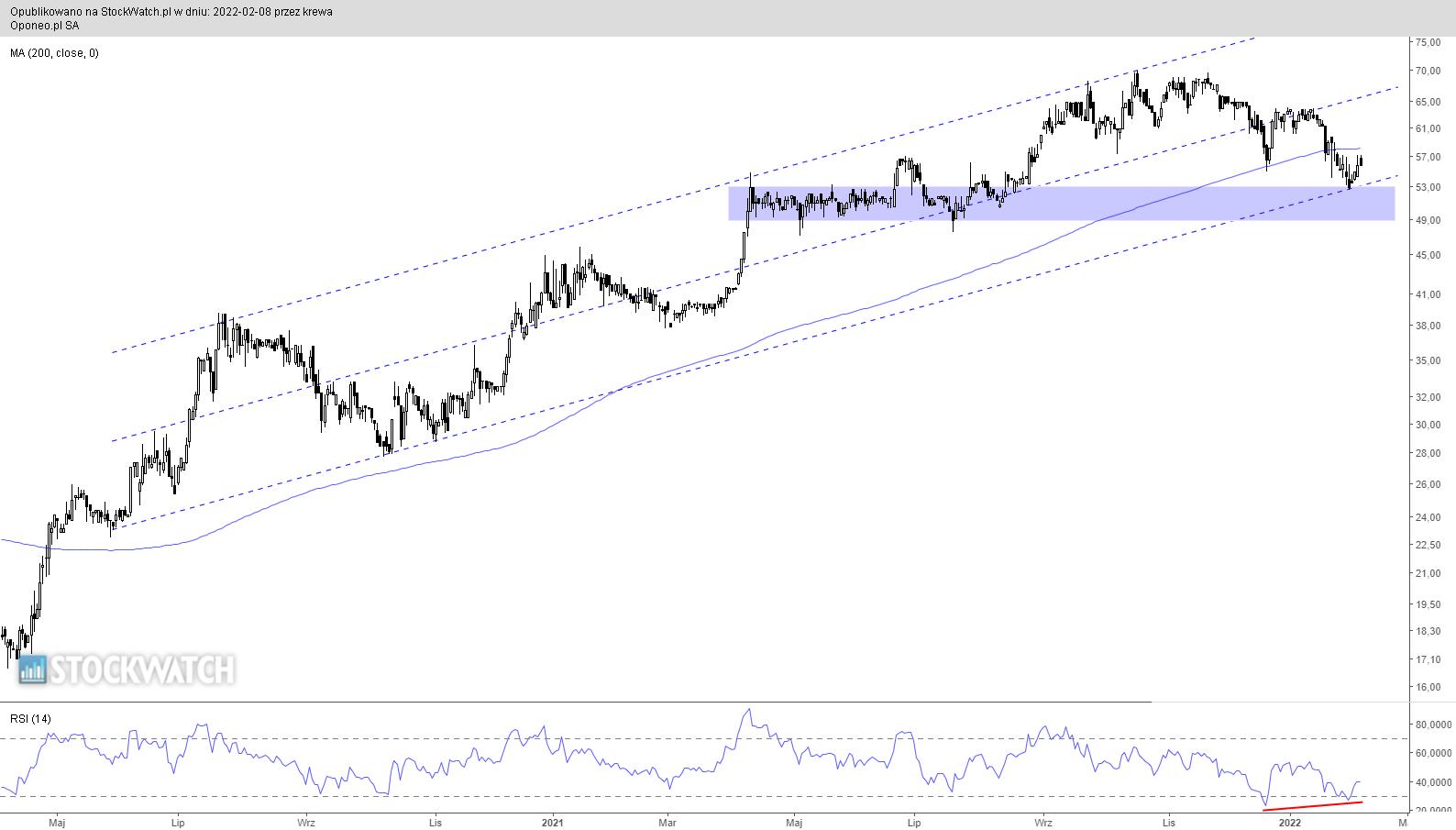Click the RSI 80,0000 axis label

(1433, 725)
